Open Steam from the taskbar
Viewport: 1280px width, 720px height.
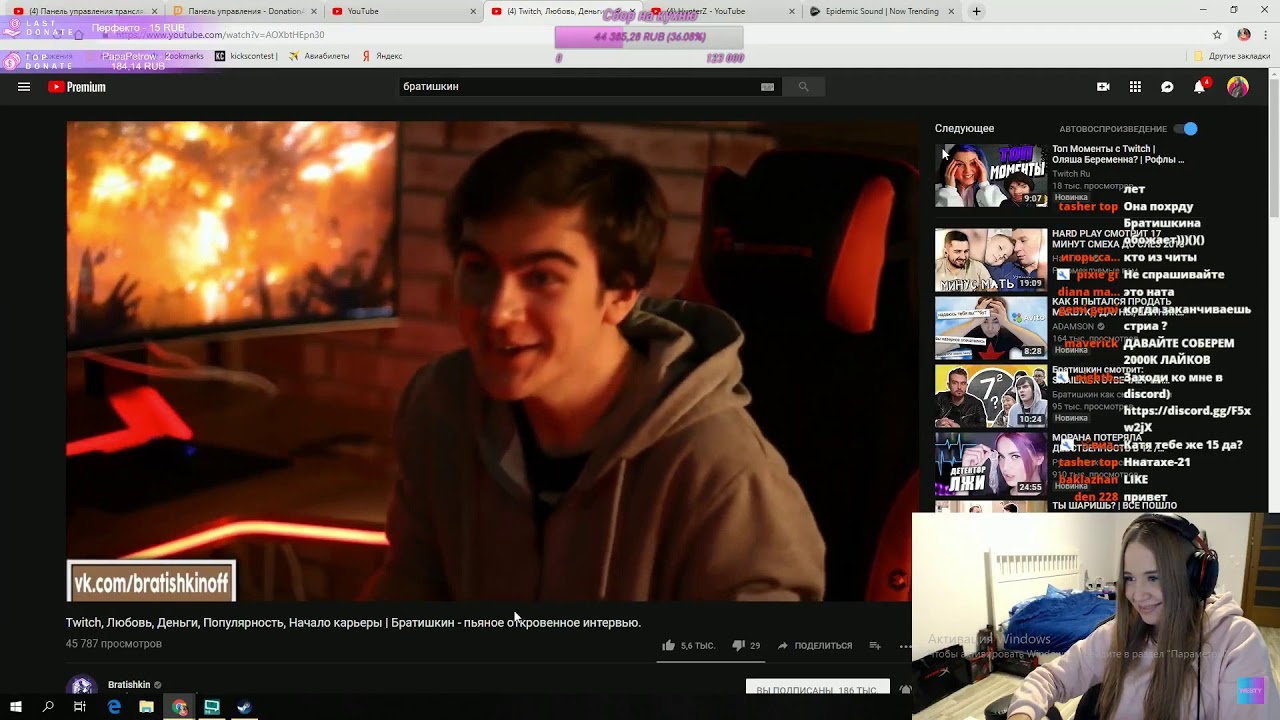(x=244, y=707)
